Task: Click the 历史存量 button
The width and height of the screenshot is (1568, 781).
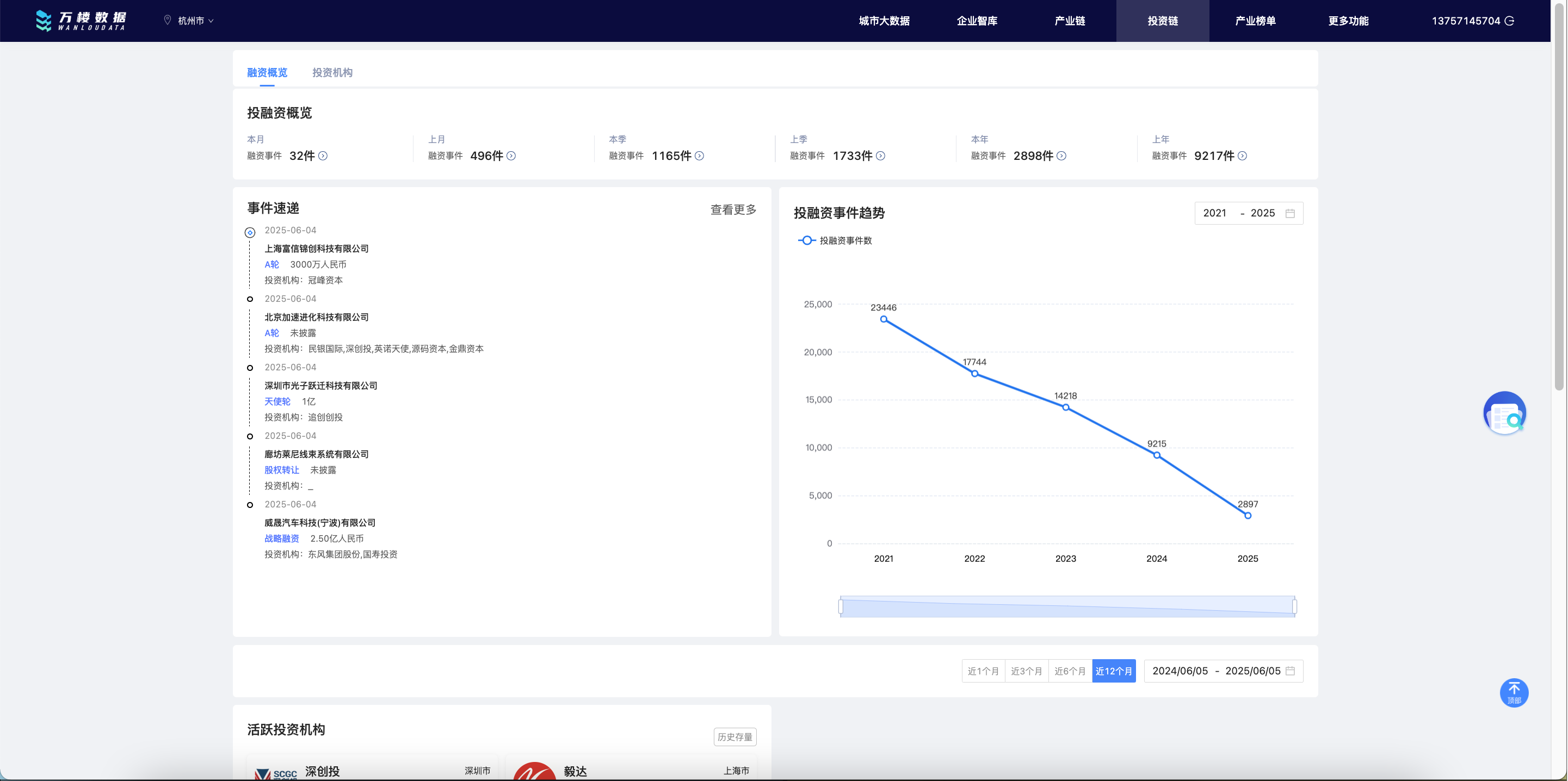Action: click(734, 736)
